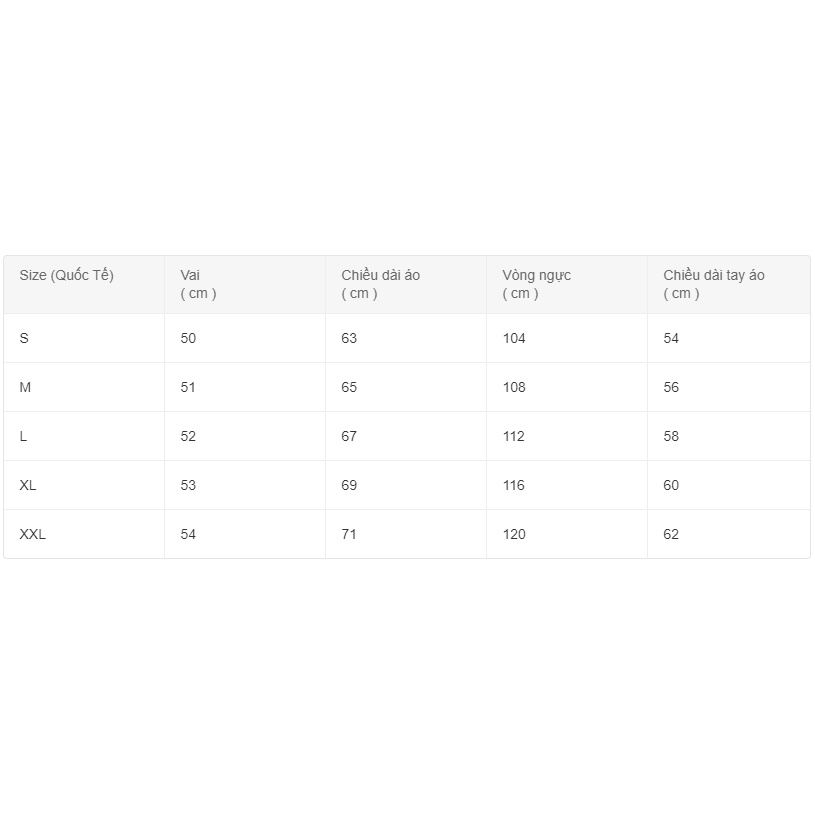
Task: Click chest value 108 in the M row
Action: coord(514,387)
